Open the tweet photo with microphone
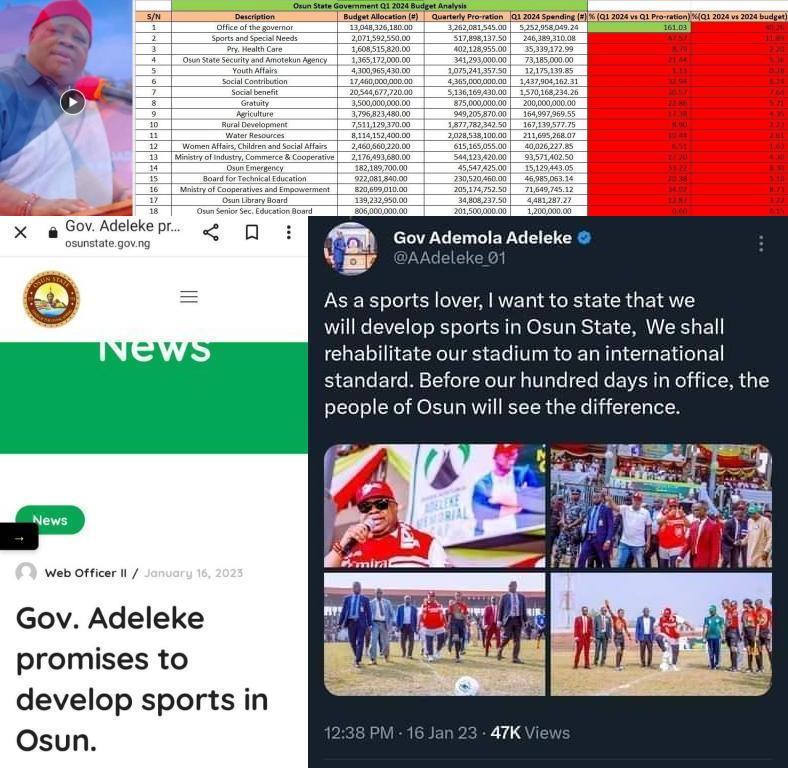The image size is (788, 768). [434, 506]
